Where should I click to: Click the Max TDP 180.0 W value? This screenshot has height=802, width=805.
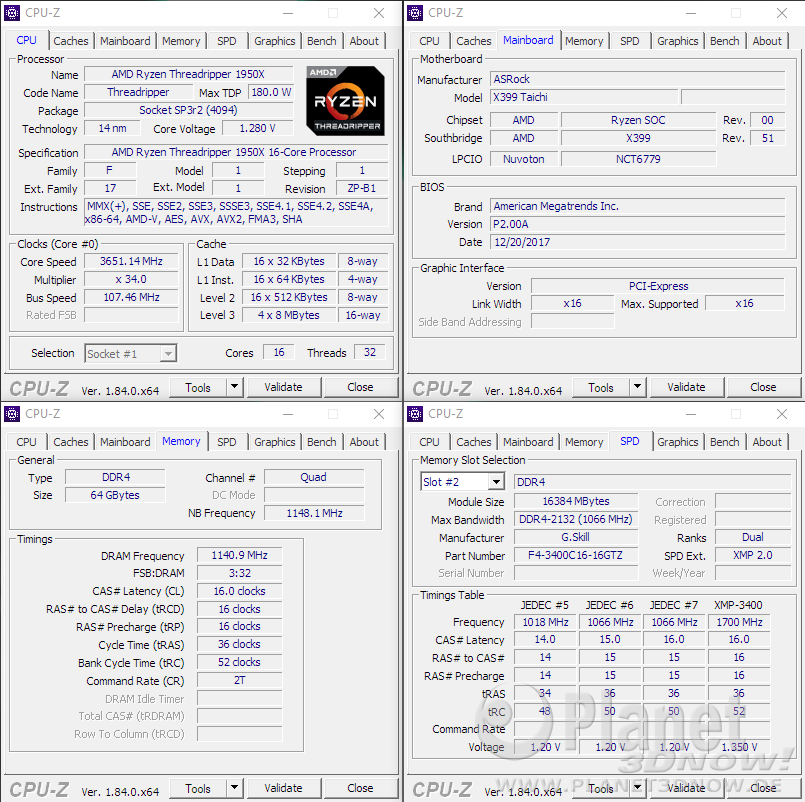(x=271, y=92)
